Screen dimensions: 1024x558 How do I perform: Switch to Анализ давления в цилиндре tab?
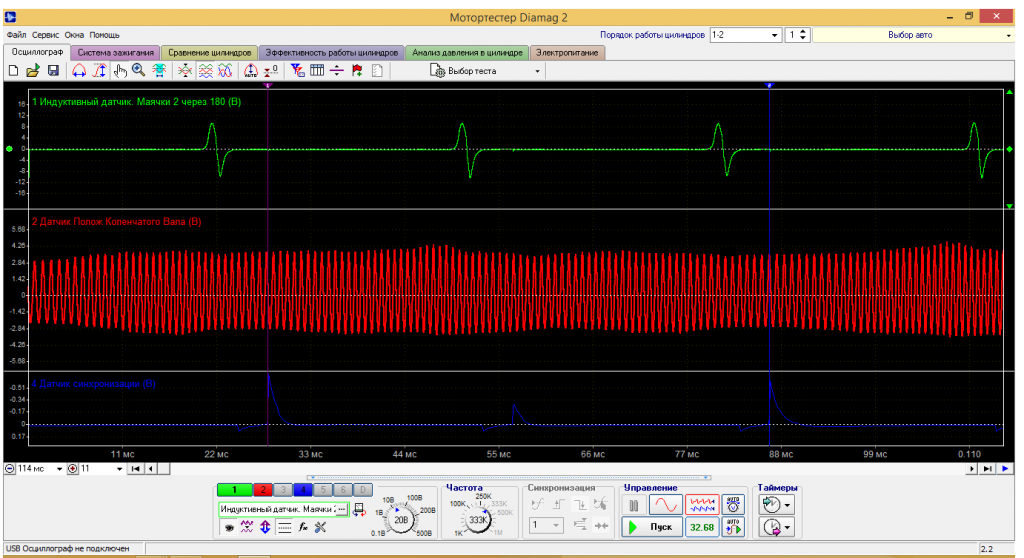pyautogui.click(x=467, y=52)
